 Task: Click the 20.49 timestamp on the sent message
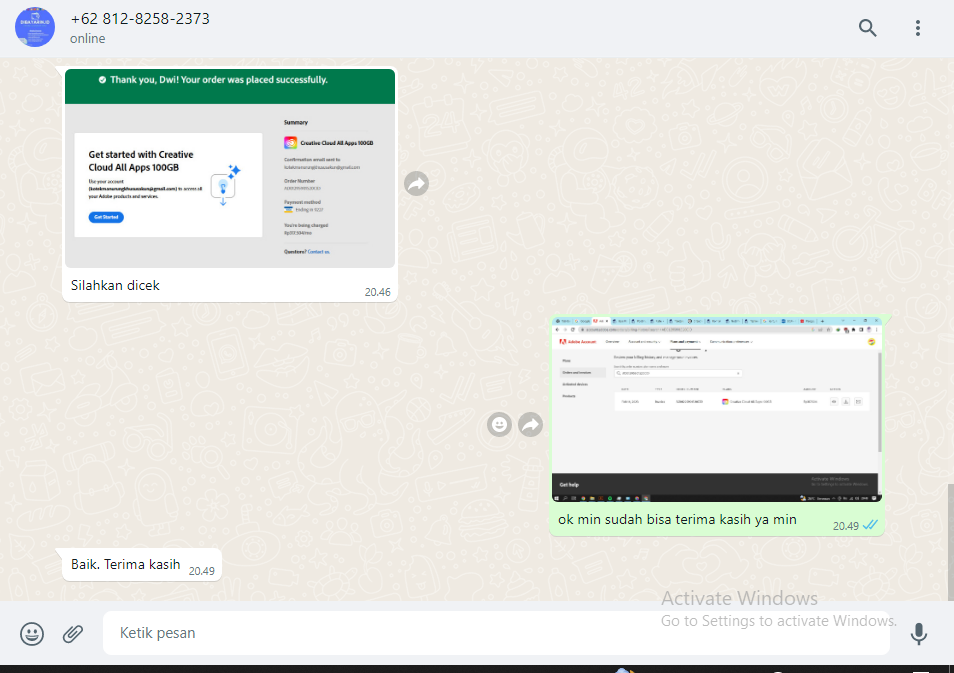click(846, 526)
